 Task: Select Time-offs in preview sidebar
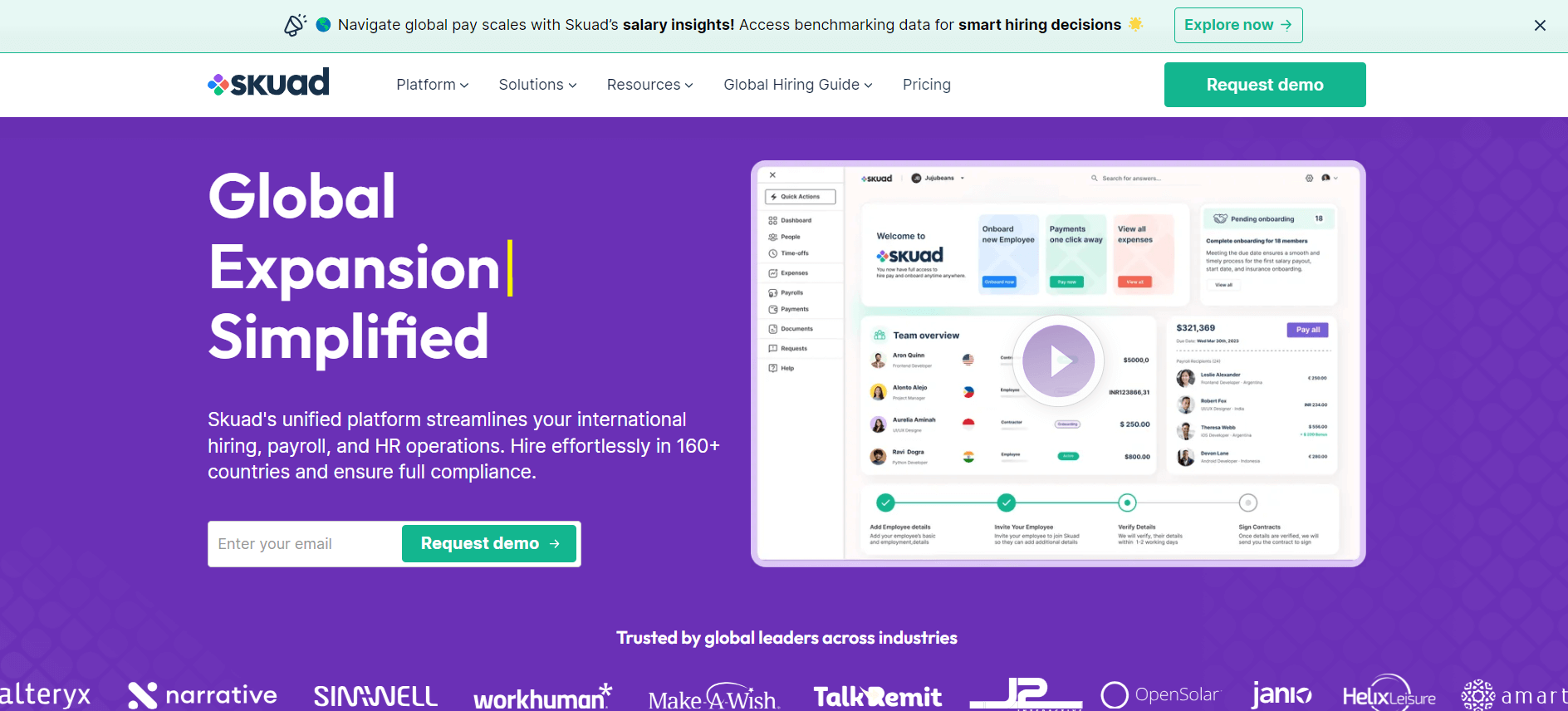788,253
